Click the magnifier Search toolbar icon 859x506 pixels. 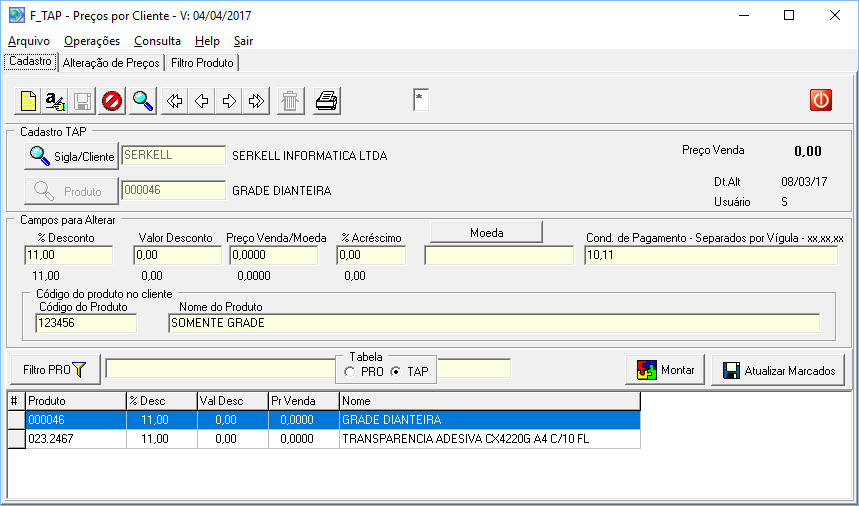(142, 101)
